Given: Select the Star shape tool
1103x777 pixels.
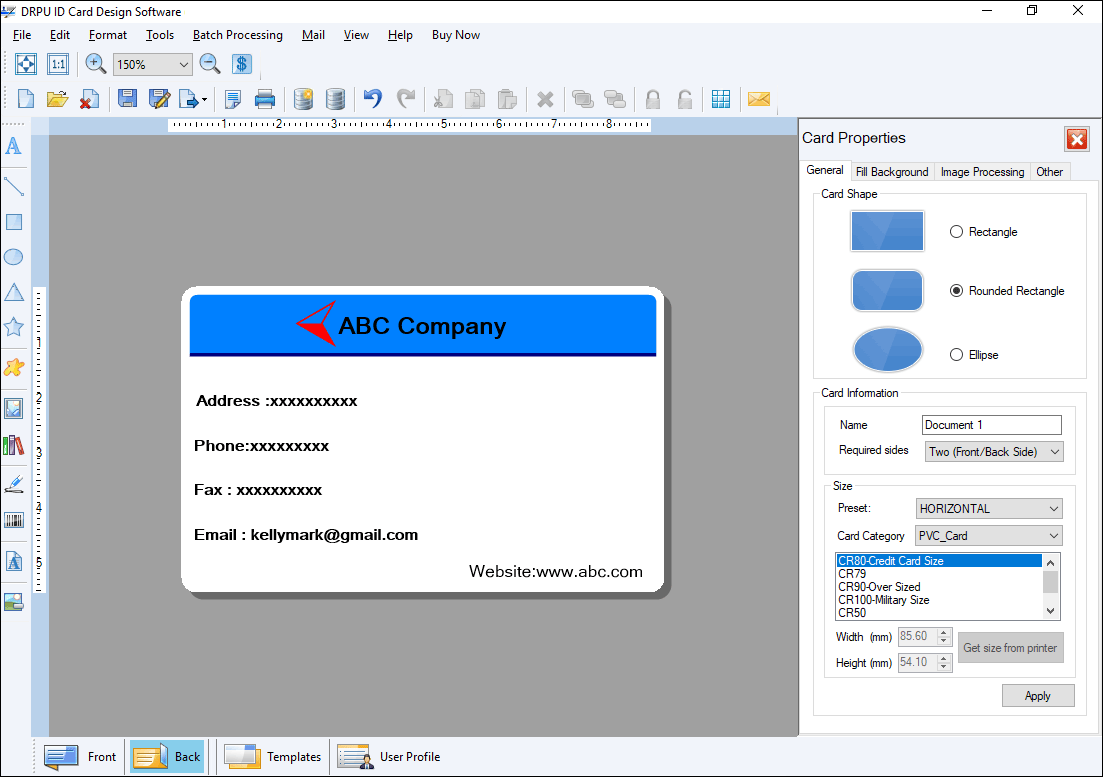Looking at the screenshot, I should pyautogui.click(x=13, y=327).
